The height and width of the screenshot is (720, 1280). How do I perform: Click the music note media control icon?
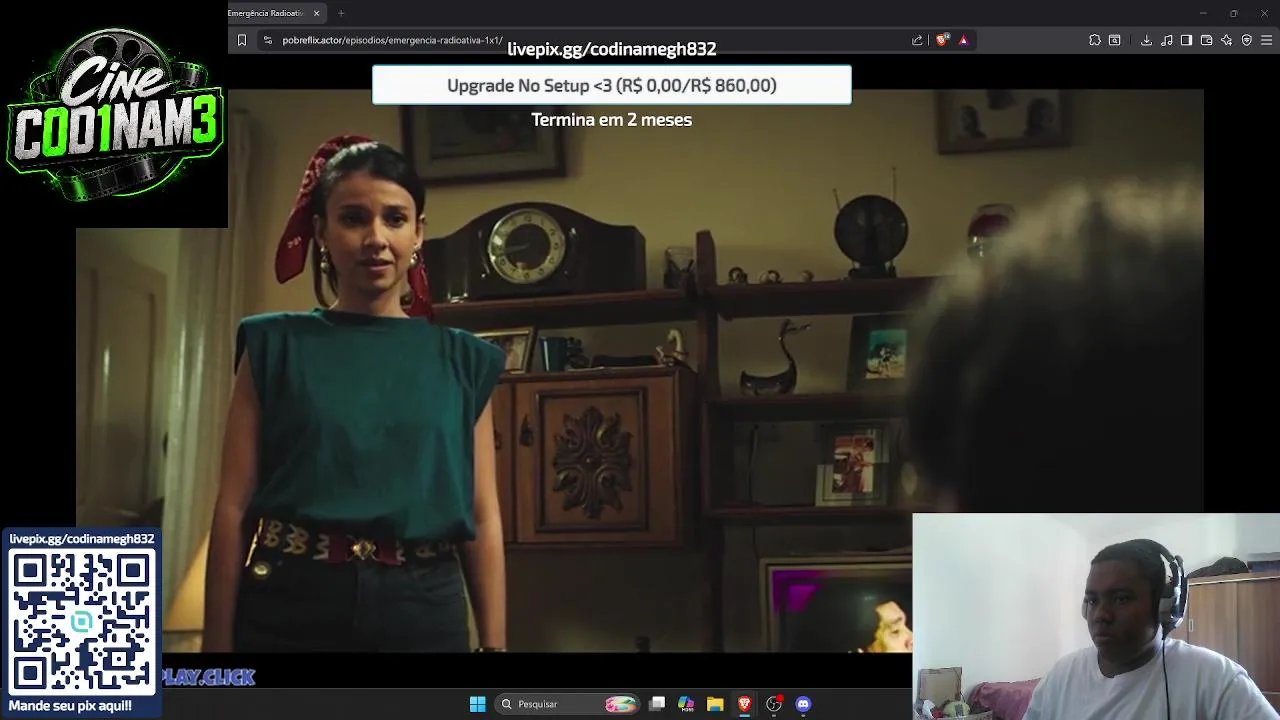click(1166, 40)
